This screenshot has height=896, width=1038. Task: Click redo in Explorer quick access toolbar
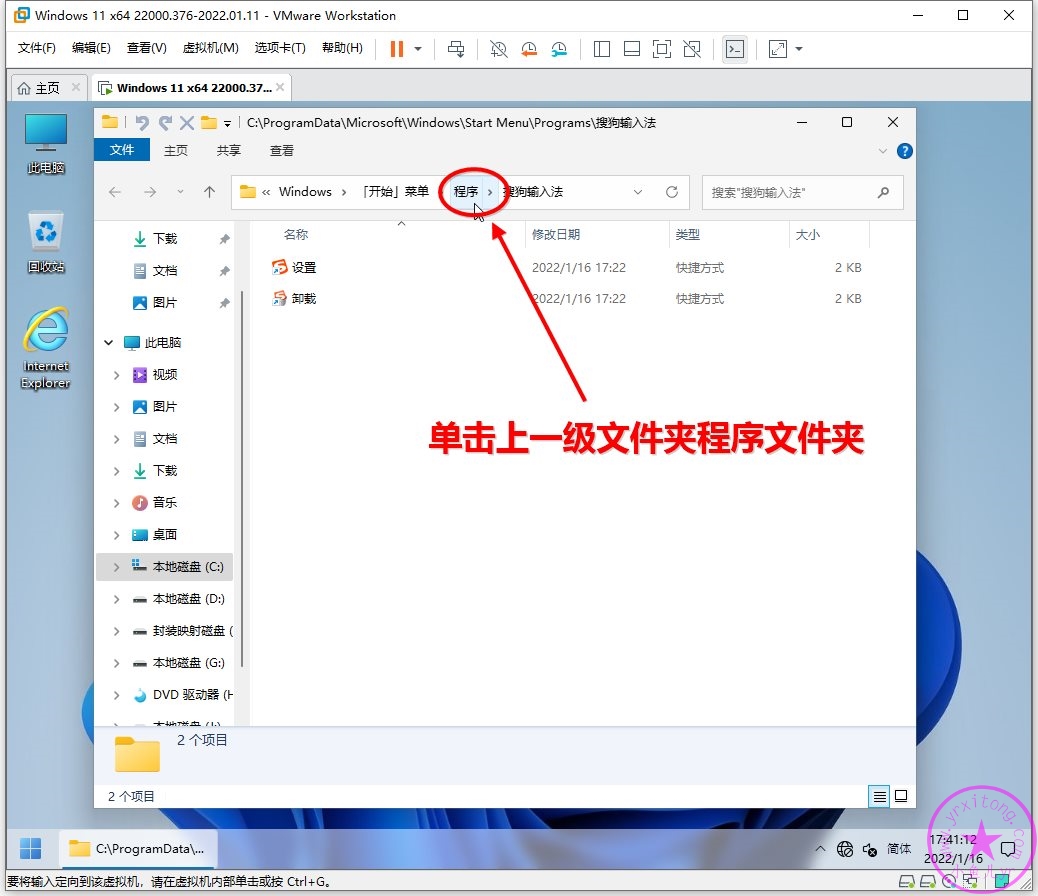(x=165, y=123)
